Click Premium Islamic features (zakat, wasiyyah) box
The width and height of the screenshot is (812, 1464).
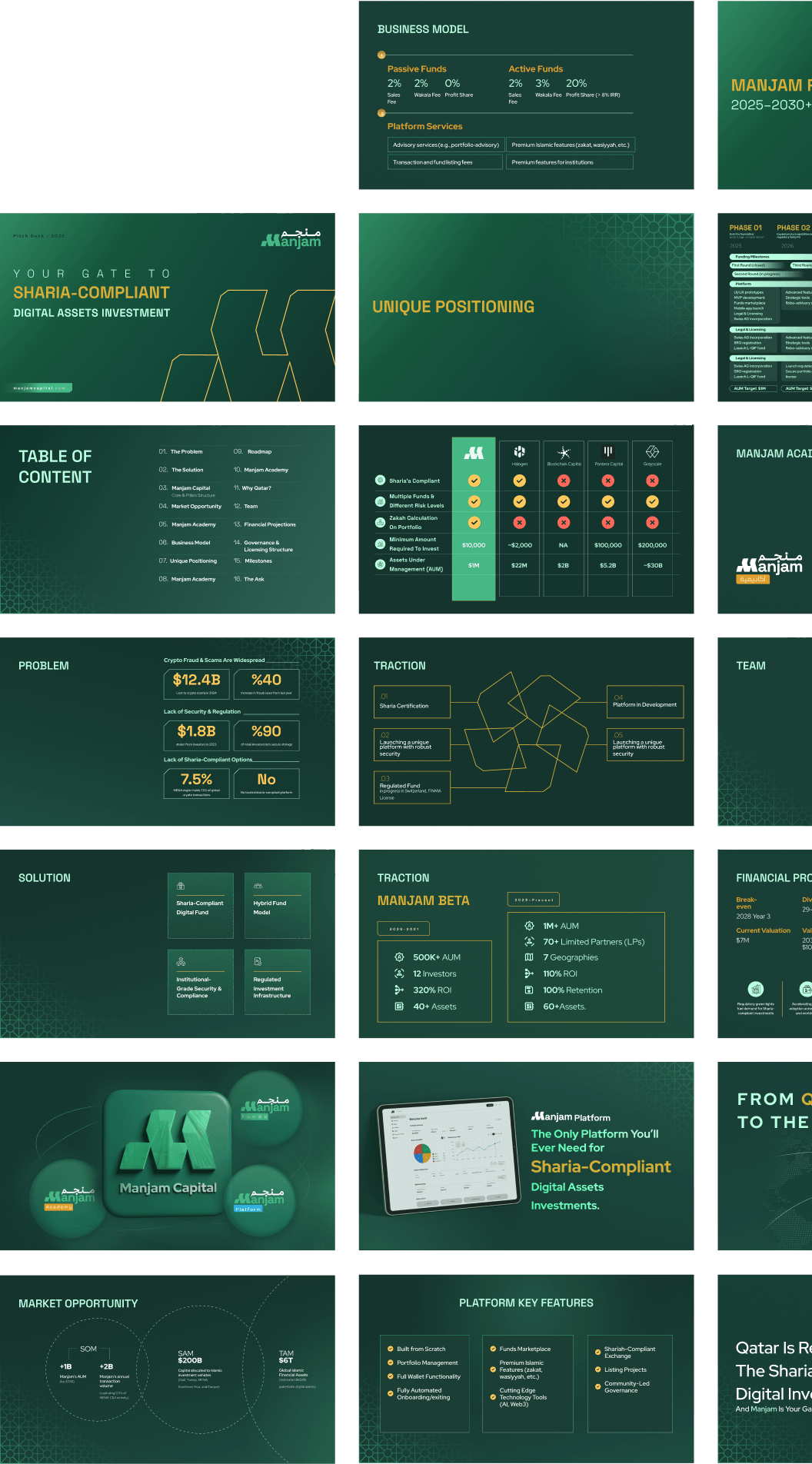tap(571, 145)
